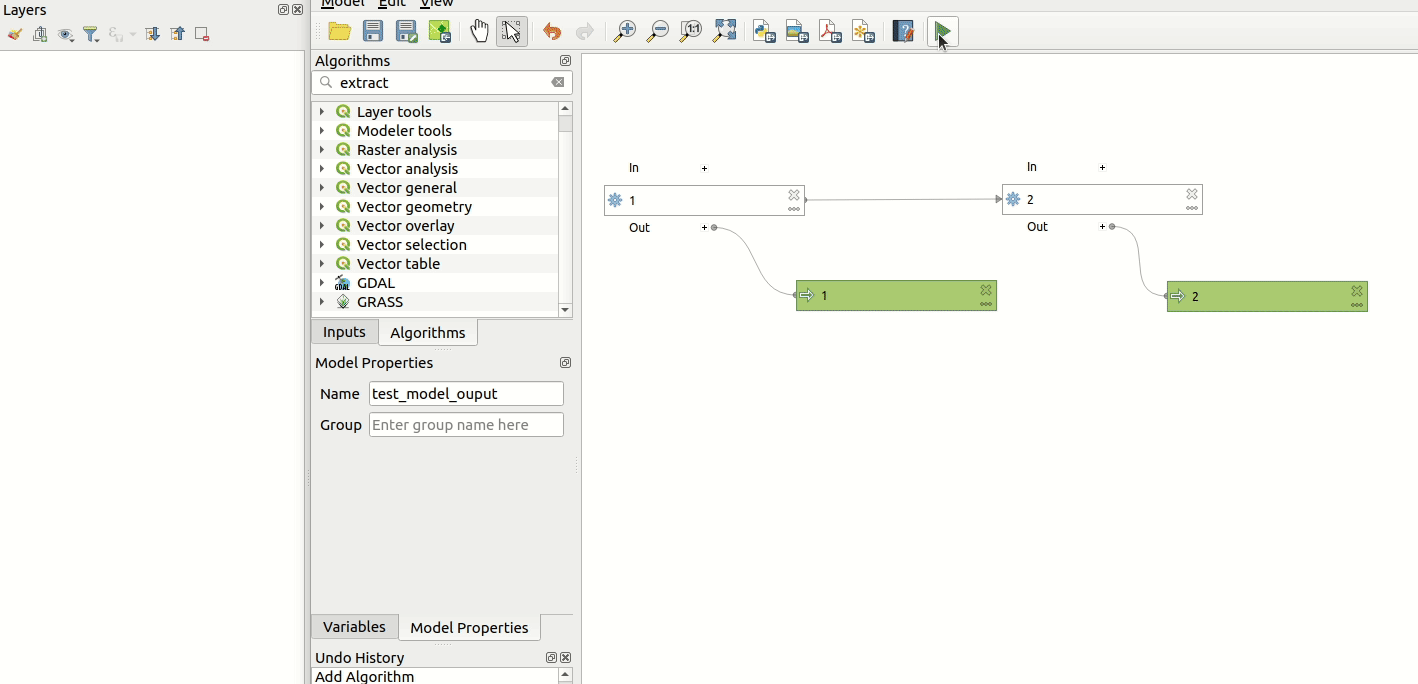Image resolution: width=1418 pixels, height=684 pixels.
Task: Export the model as SVG
Action: coord(863,32)
